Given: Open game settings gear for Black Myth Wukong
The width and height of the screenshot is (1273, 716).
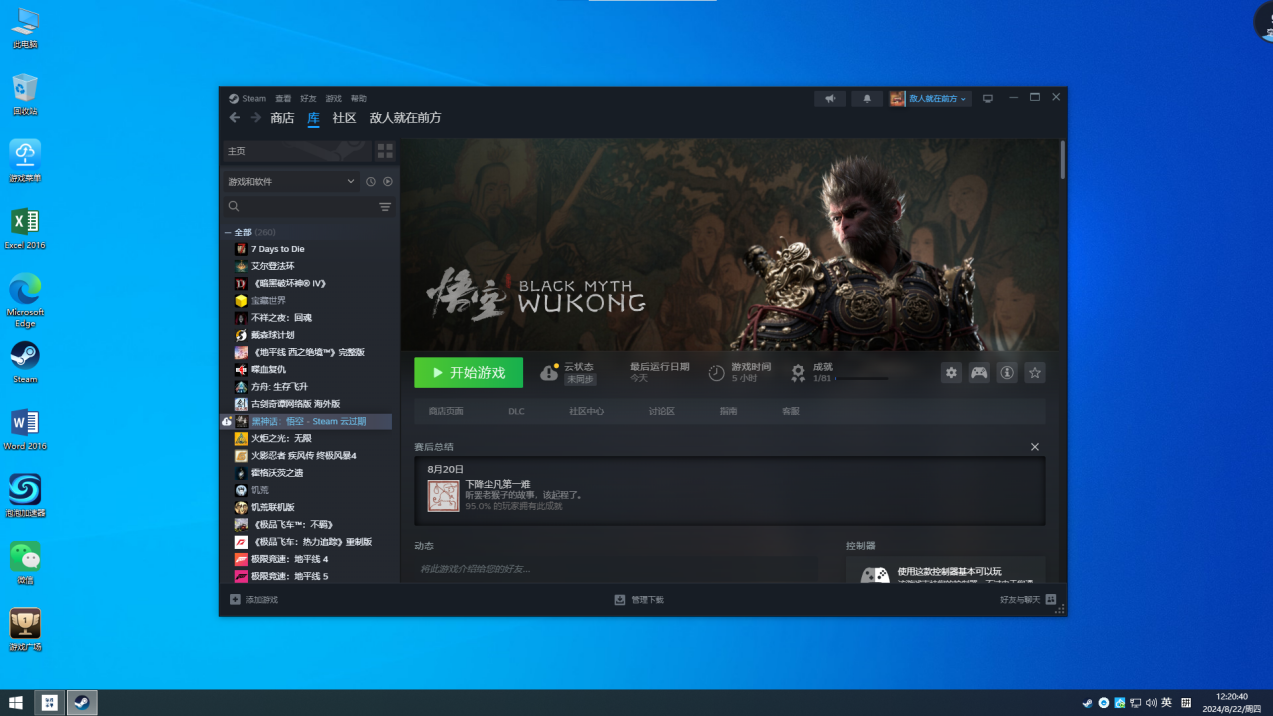Looking at the screenshot, I should tap(951, 373).
